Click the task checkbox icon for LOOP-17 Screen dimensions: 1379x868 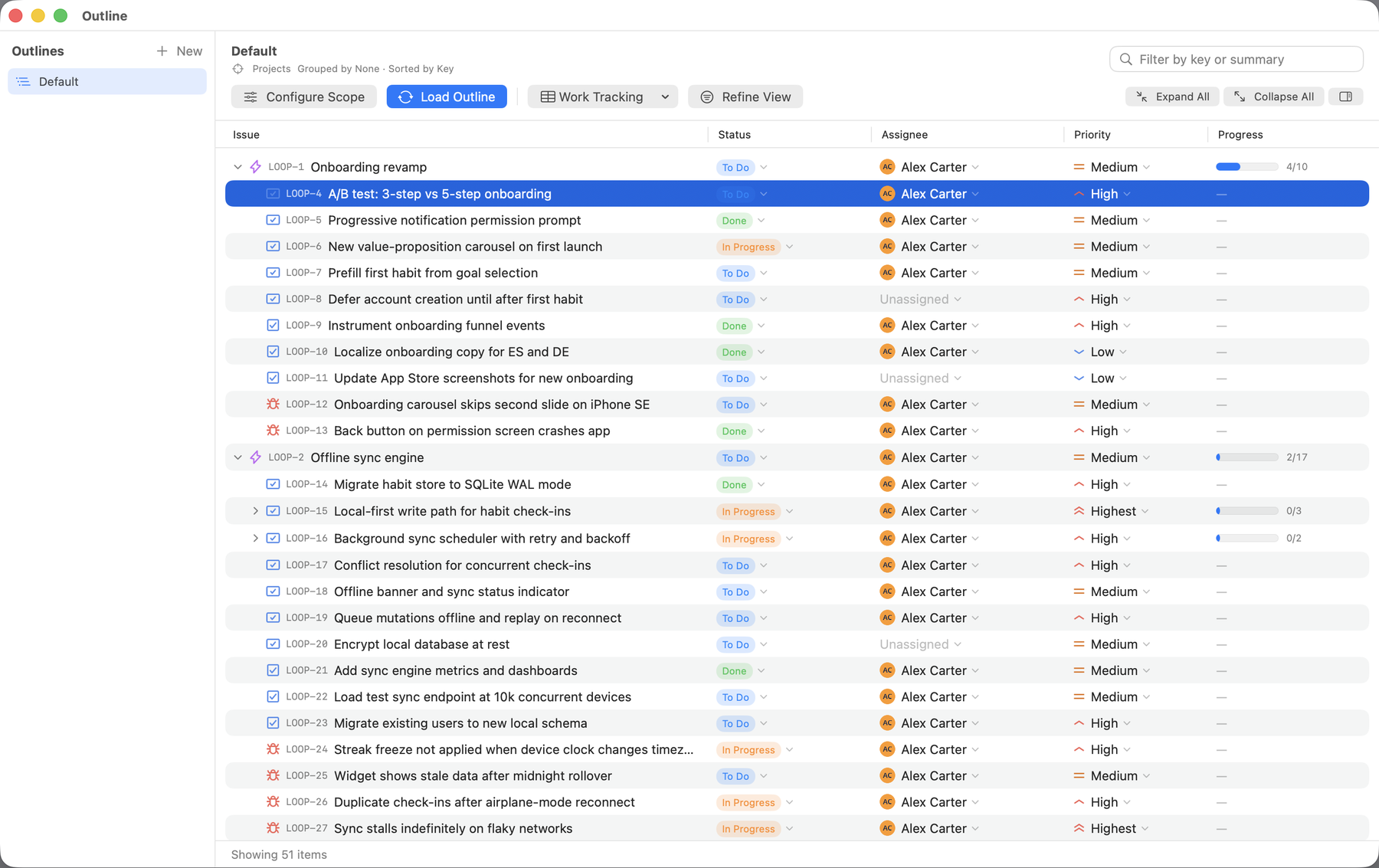[273, 565]
